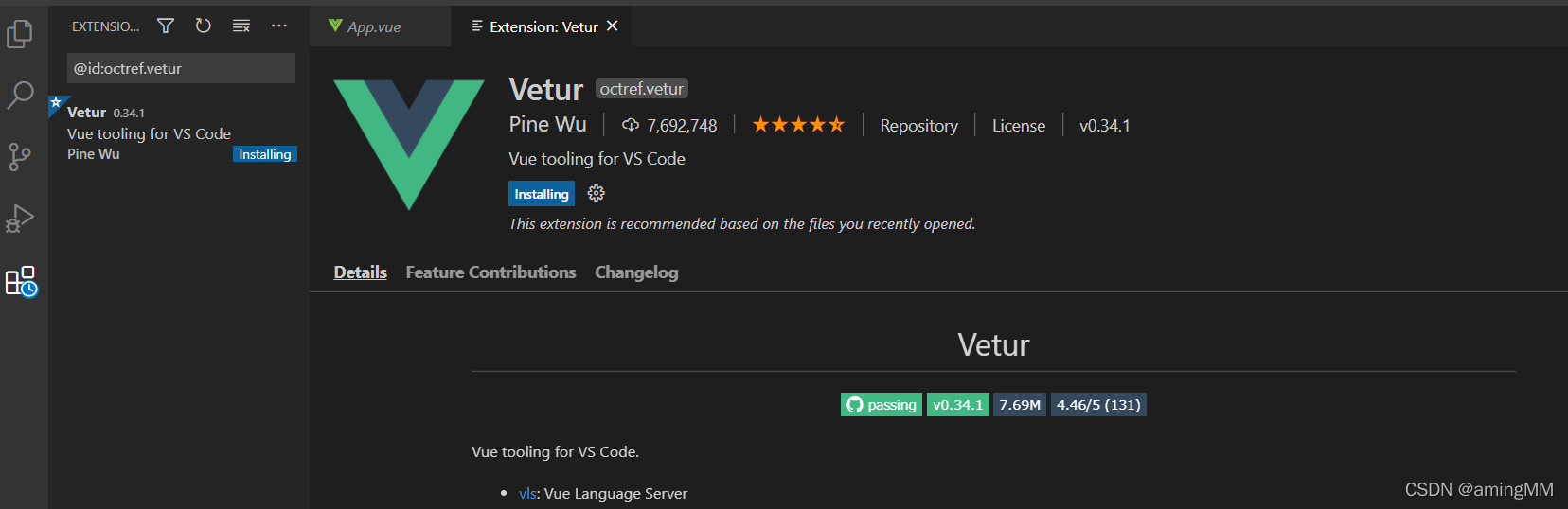The image size is (1568, 509).
Task: Open the Source Control view
Action: coord(20,156)
